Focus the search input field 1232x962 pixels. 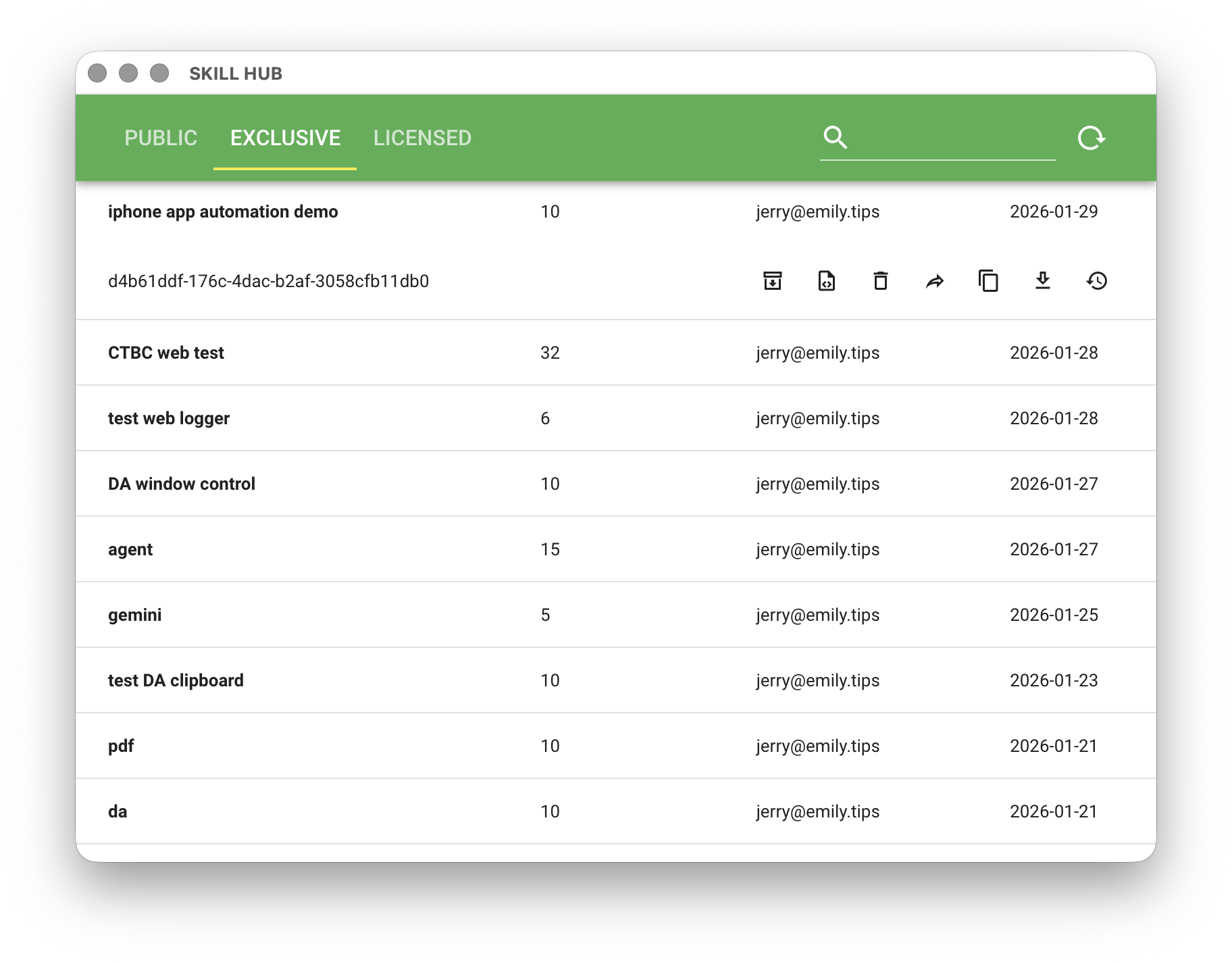(x=952, y=138)
